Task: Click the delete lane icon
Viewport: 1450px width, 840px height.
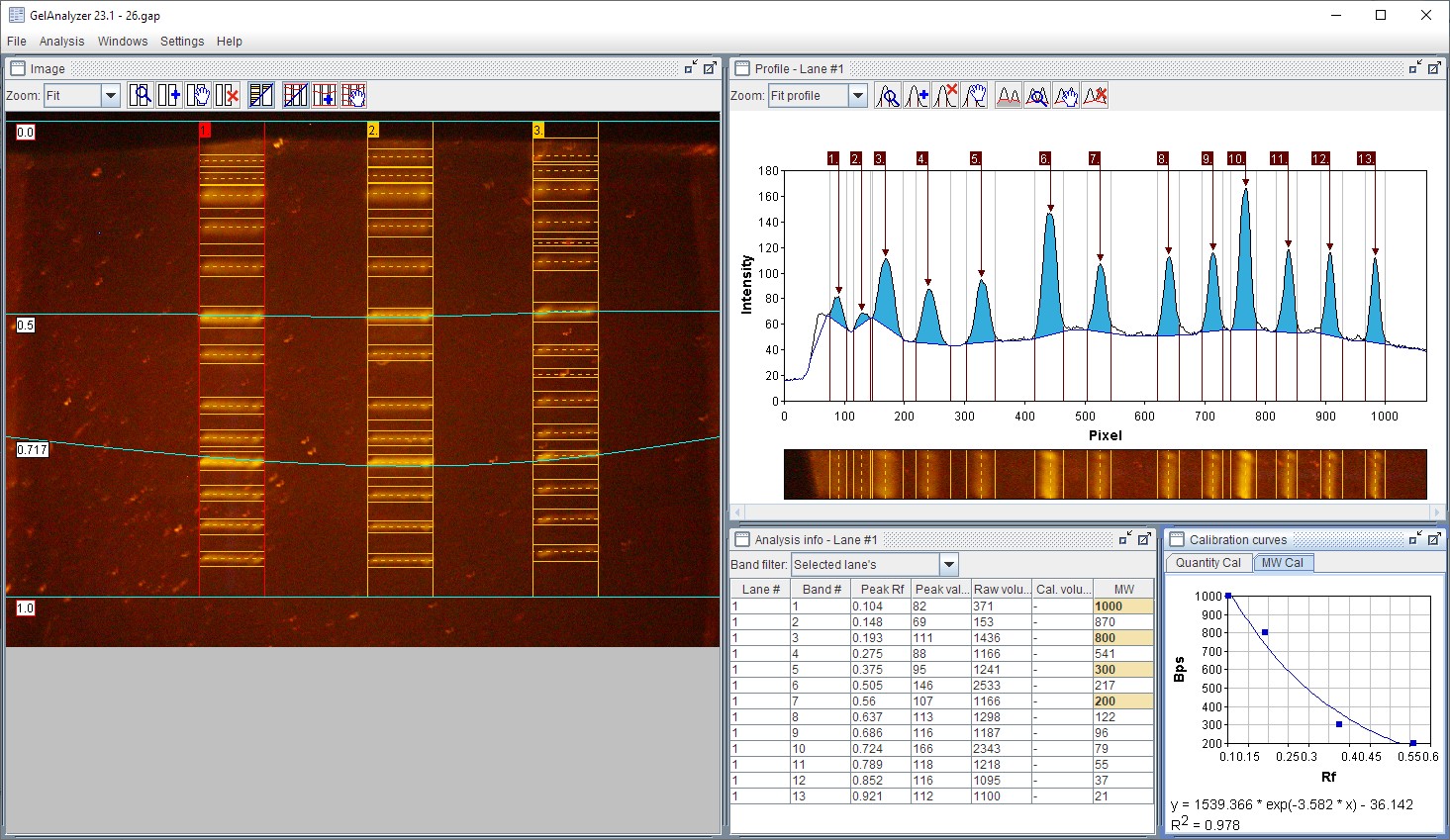Action: 228,95
